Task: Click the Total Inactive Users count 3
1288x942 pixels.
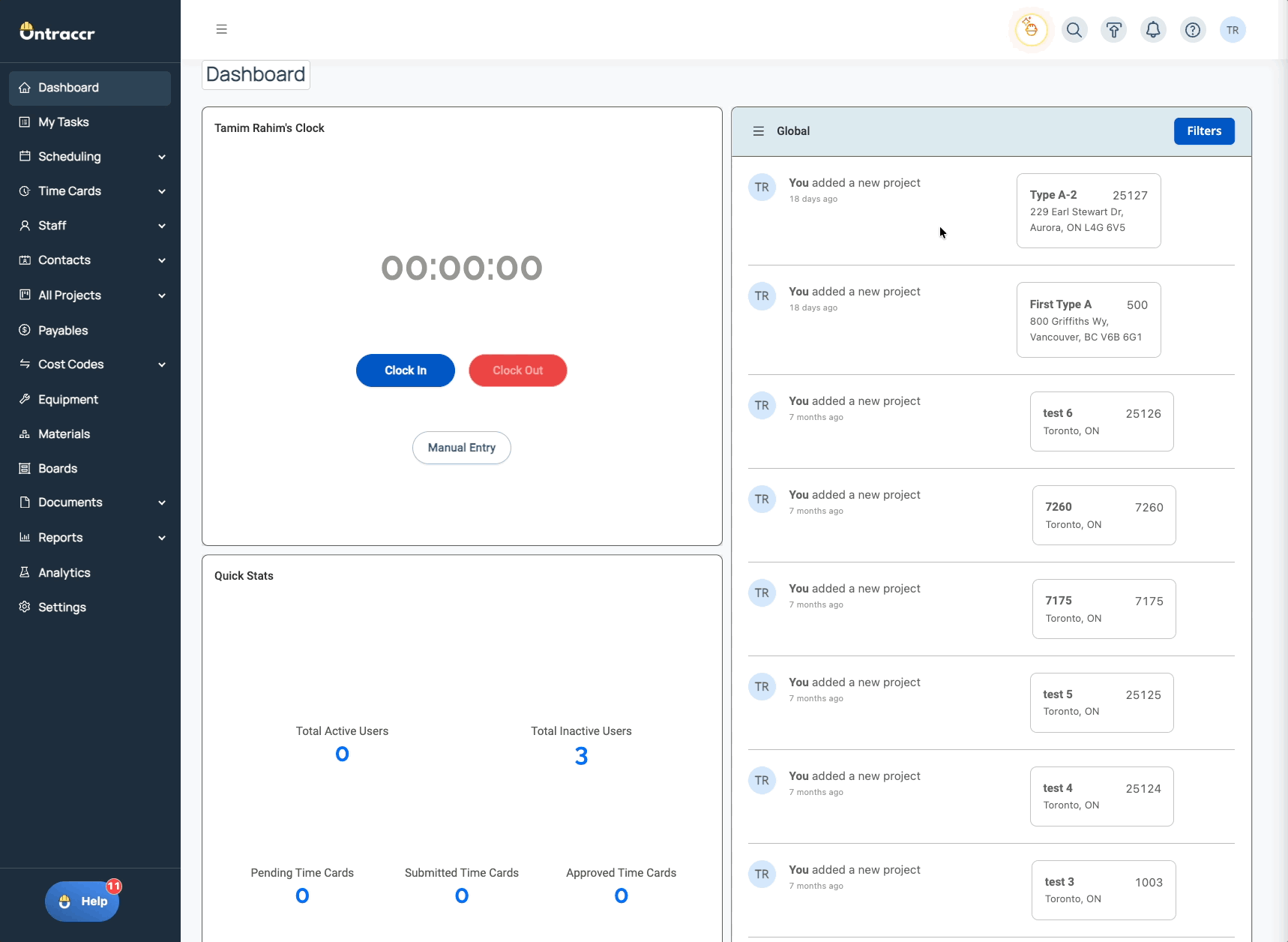Action: 581,756
